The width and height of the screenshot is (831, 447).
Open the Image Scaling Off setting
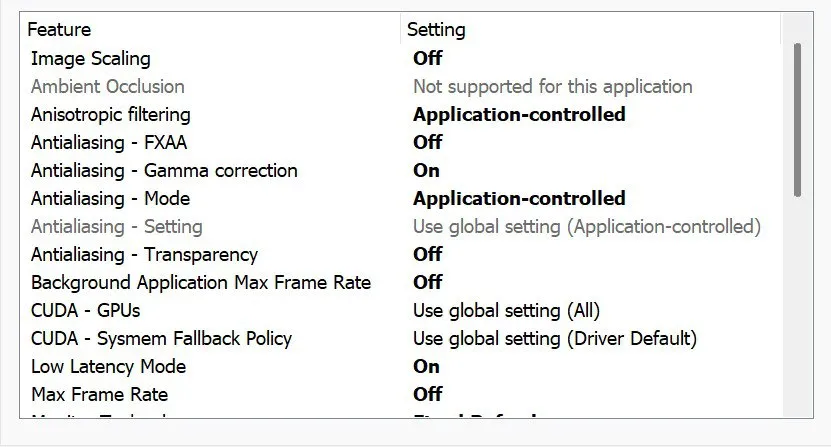[428, 58]
